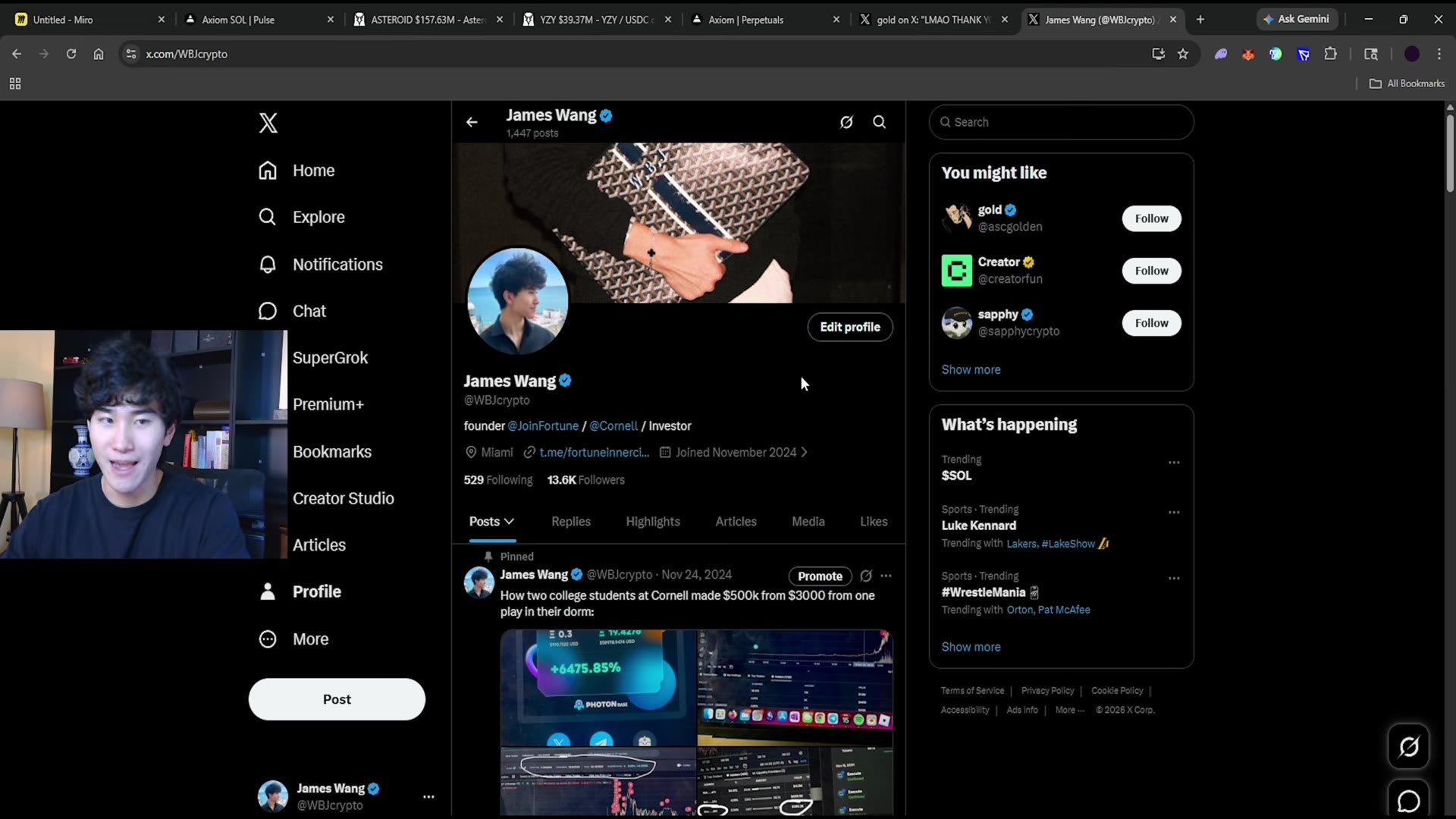1456x819 pixels.
Task: Switch to the Replies tab
Action: (571, 522)
